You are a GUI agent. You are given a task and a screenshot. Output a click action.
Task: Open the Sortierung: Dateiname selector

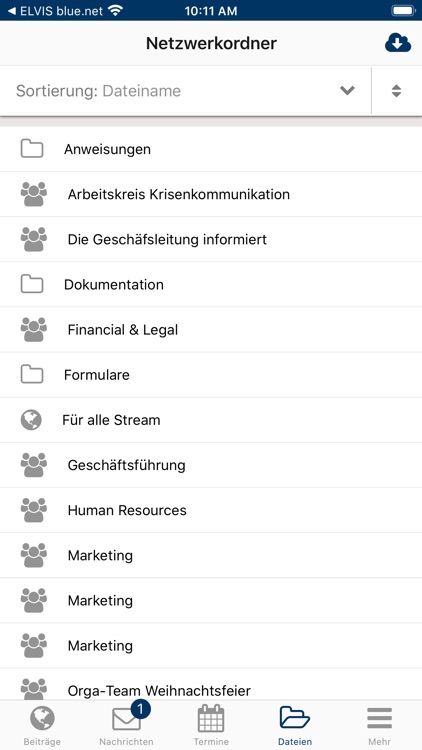[x=186, y=91]
